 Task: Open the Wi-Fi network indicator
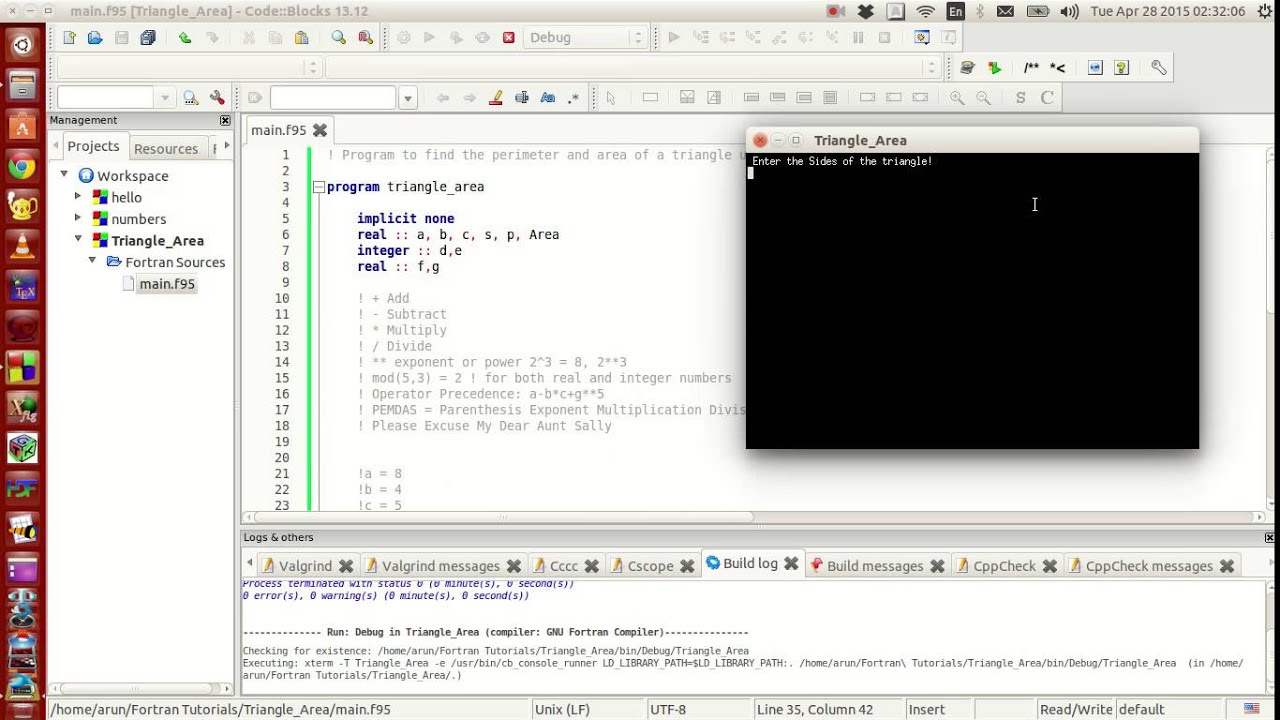926,11
